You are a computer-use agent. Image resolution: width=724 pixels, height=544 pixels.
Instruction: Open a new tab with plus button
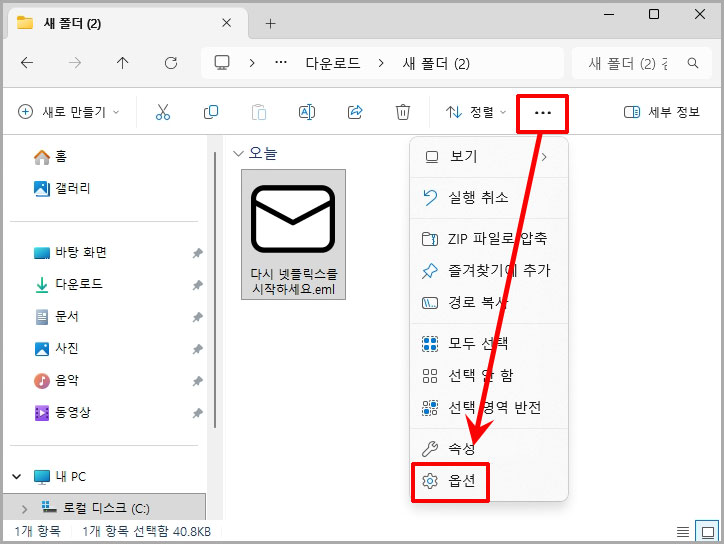pyautogui.click(x=271, y=24)
